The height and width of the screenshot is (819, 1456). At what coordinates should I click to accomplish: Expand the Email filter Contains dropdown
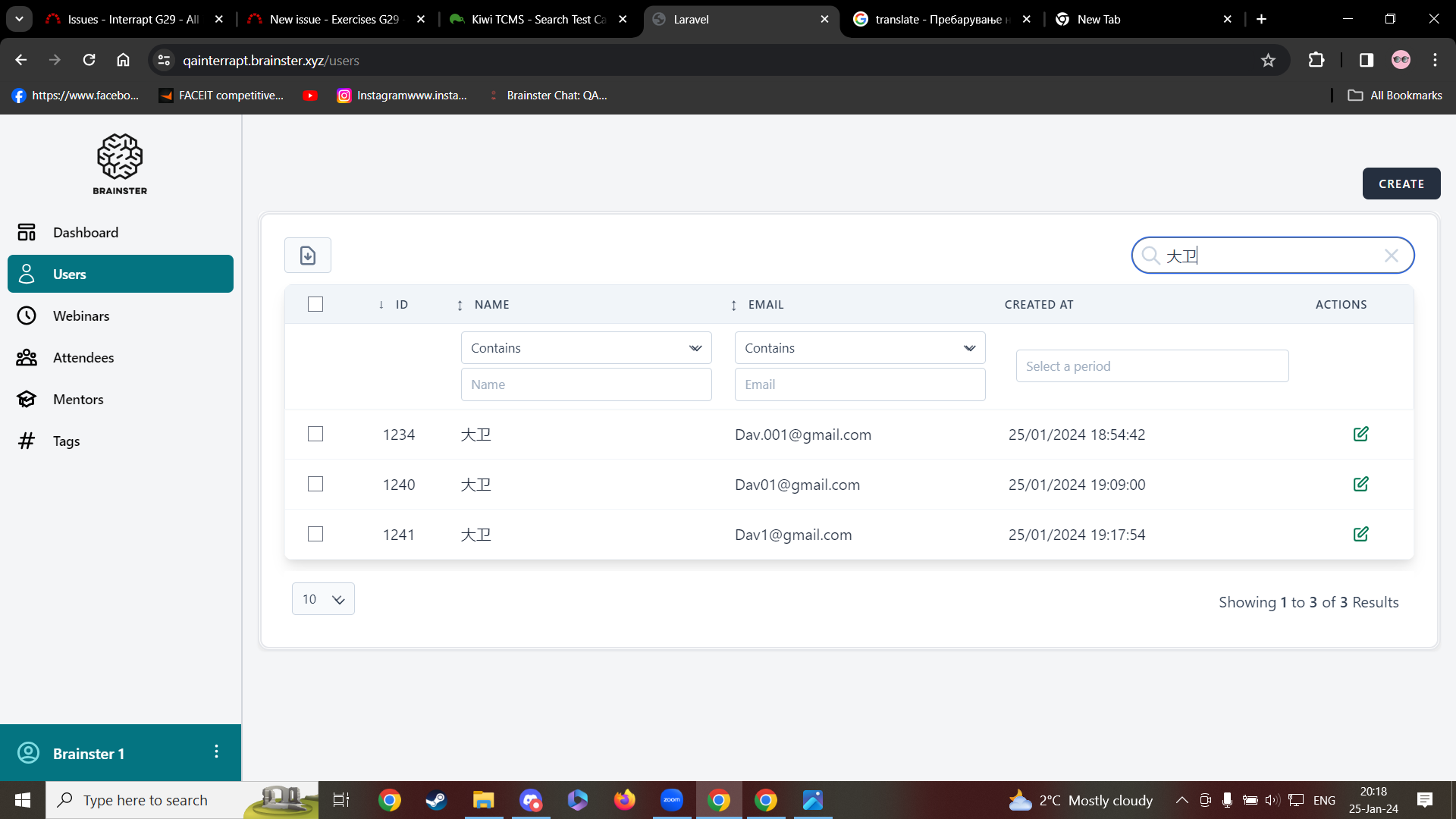click(859, 348)
